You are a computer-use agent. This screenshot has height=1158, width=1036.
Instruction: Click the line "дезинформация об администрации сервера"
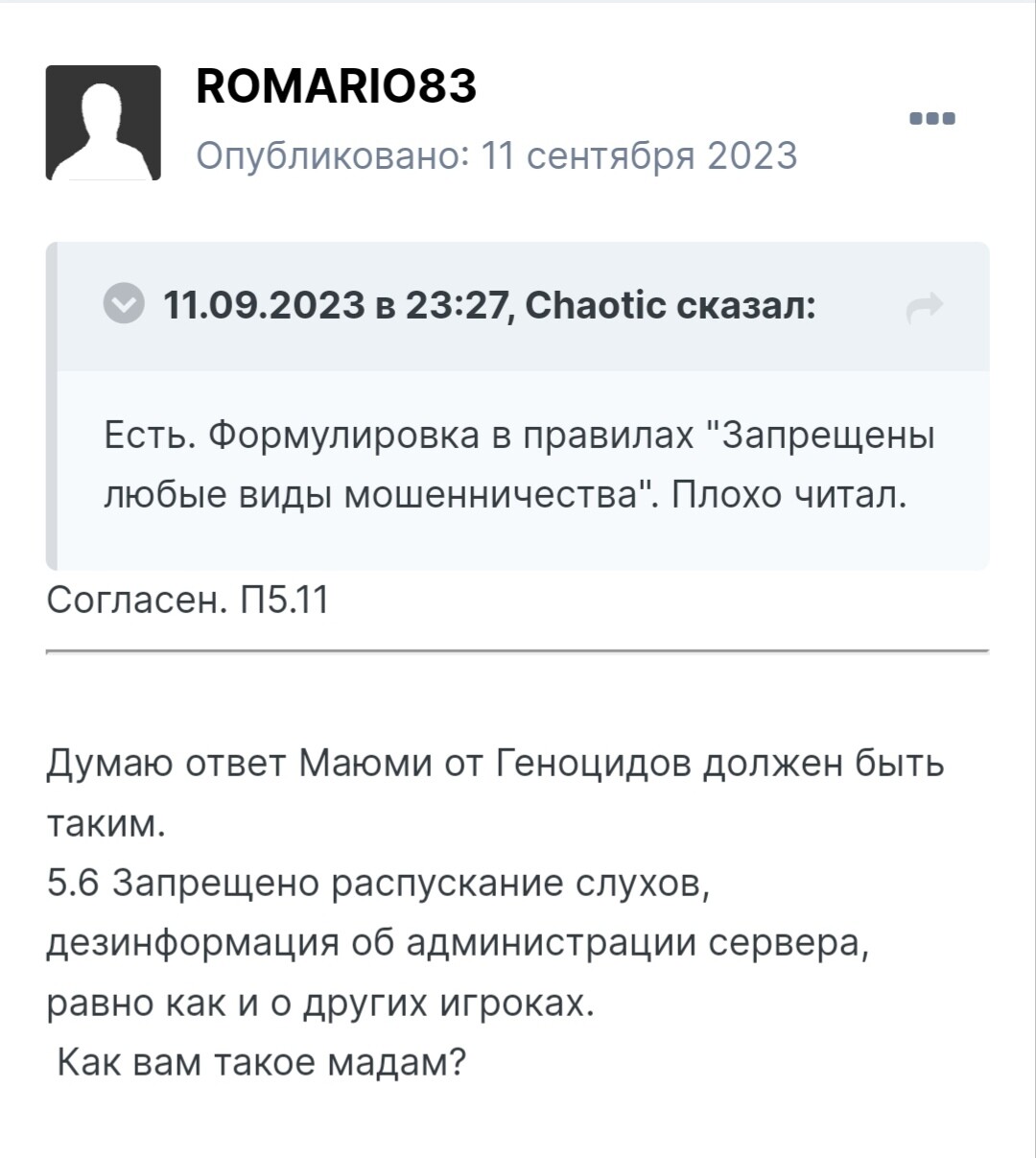[458, 943]
